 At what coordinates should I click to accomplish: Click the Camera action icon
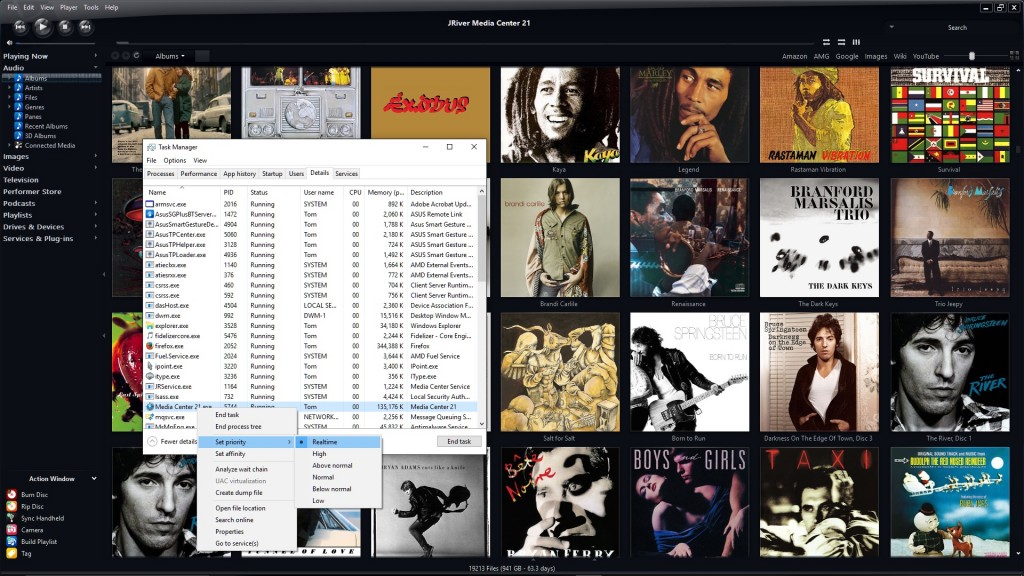(x=11, y=530)
